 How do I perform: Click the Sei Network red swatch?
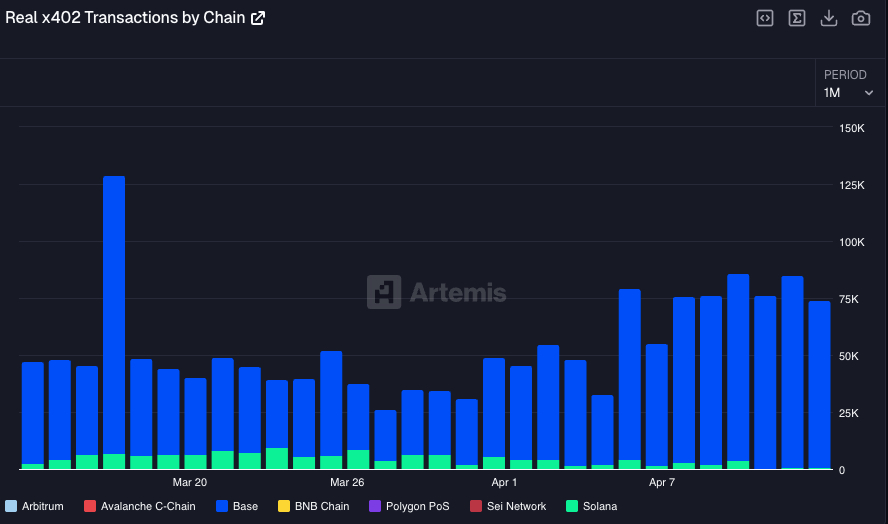(476, 506)
